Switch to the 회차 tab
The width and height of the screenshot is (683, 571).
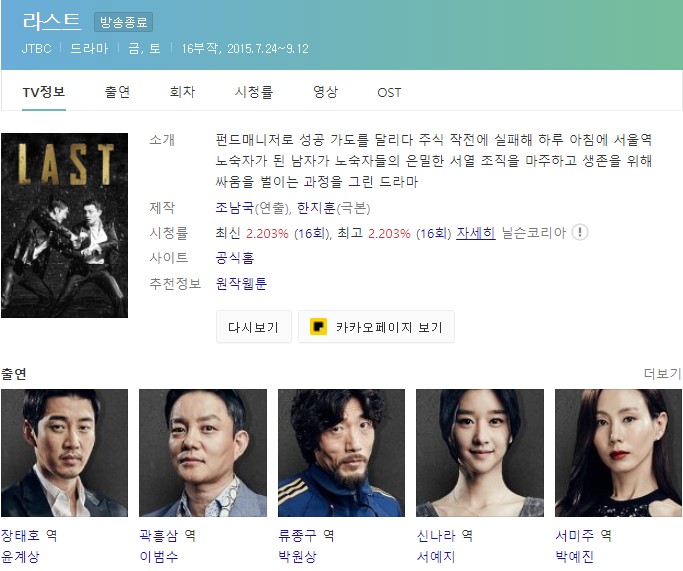[x=182, y=92]
